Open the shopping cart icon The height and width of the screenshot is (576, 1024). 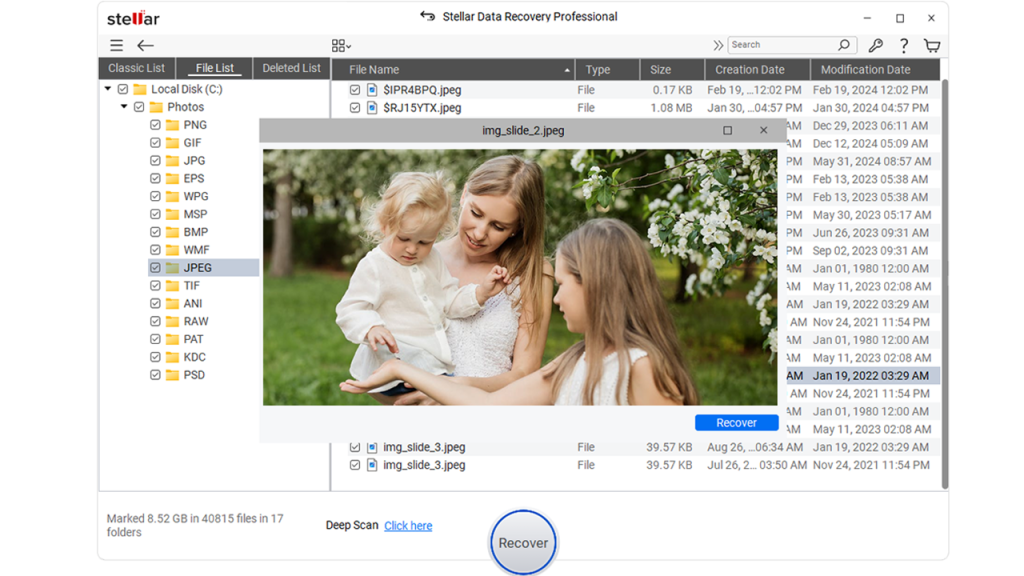coord(931,45)
